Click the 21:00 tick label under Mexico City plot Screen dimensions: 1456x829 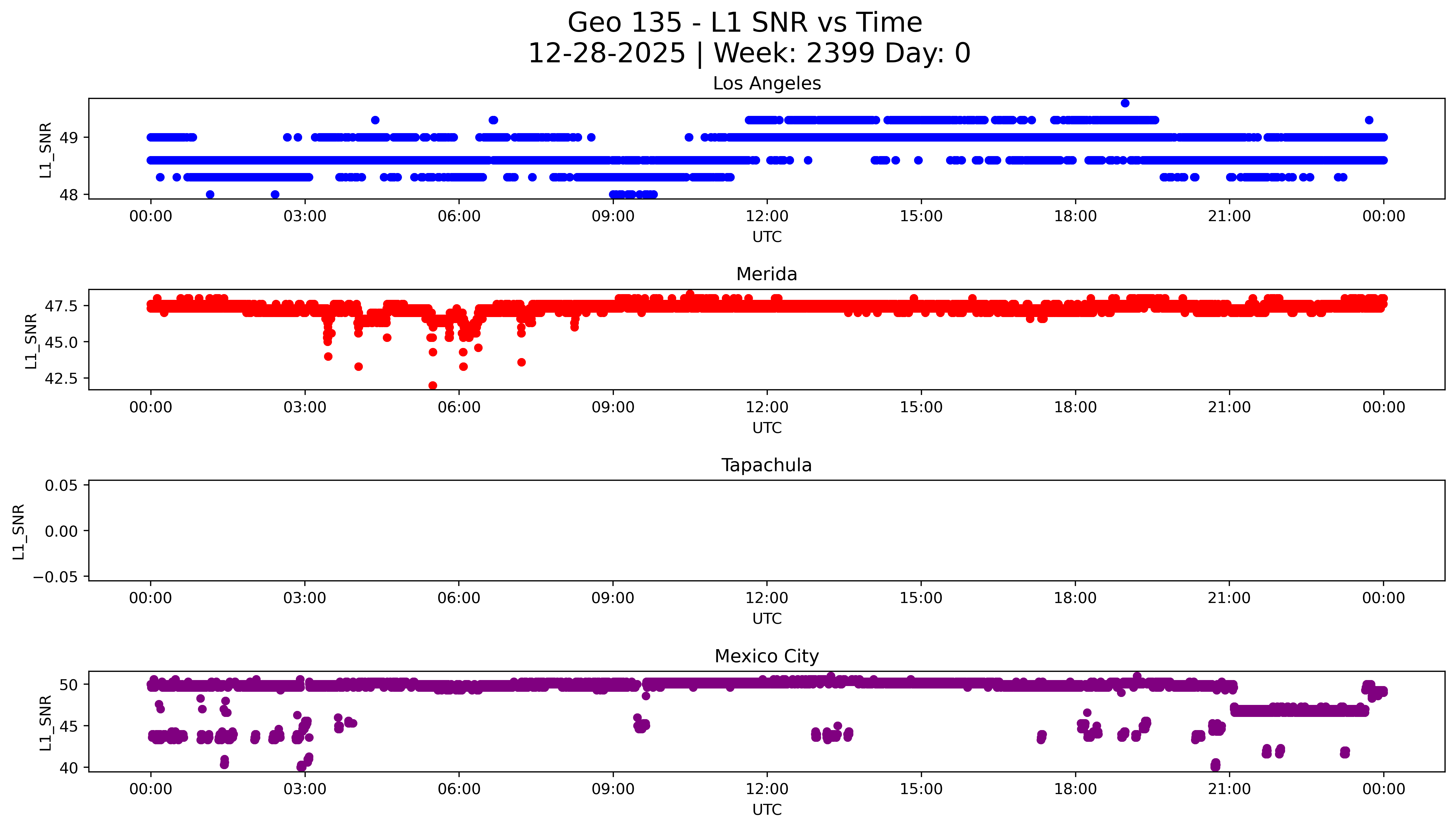click(x=1229, y=789)
